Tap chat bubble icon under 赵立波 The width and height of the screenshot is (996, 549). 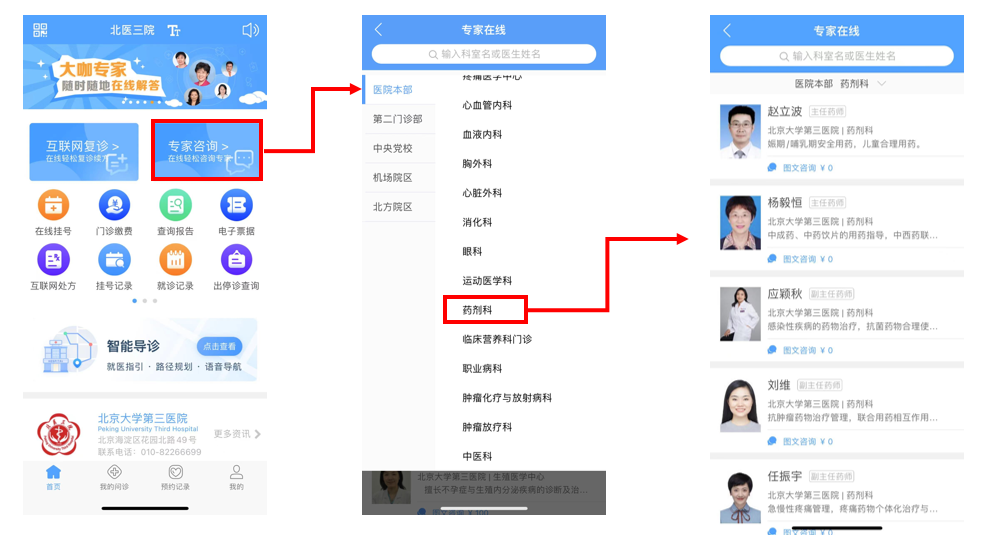(772, 168)
